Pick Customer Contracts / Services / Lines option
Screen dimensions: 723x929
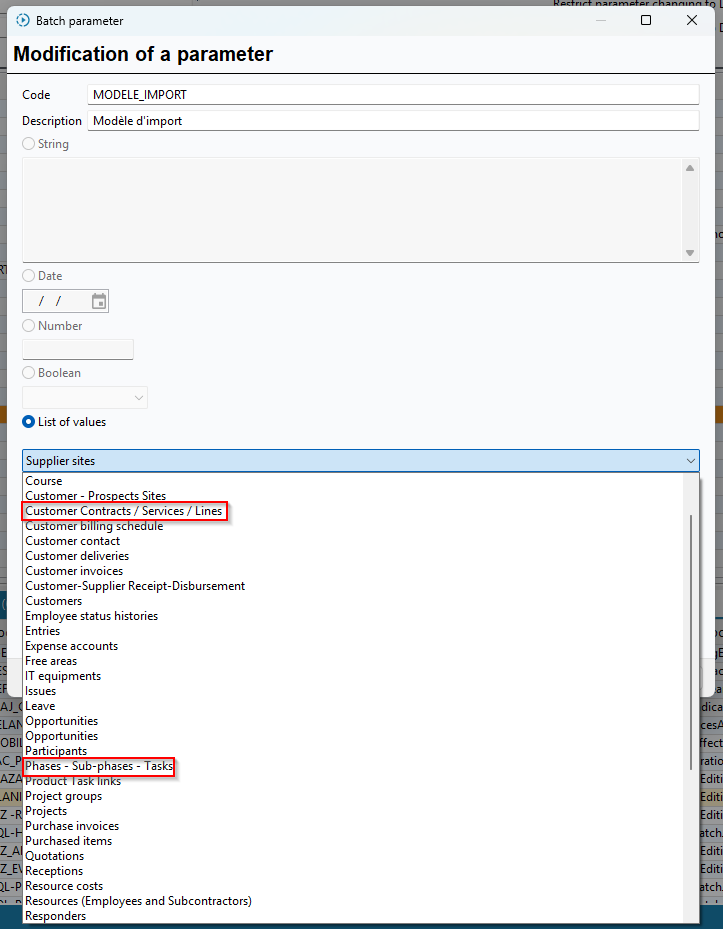[x=123, y=511]
